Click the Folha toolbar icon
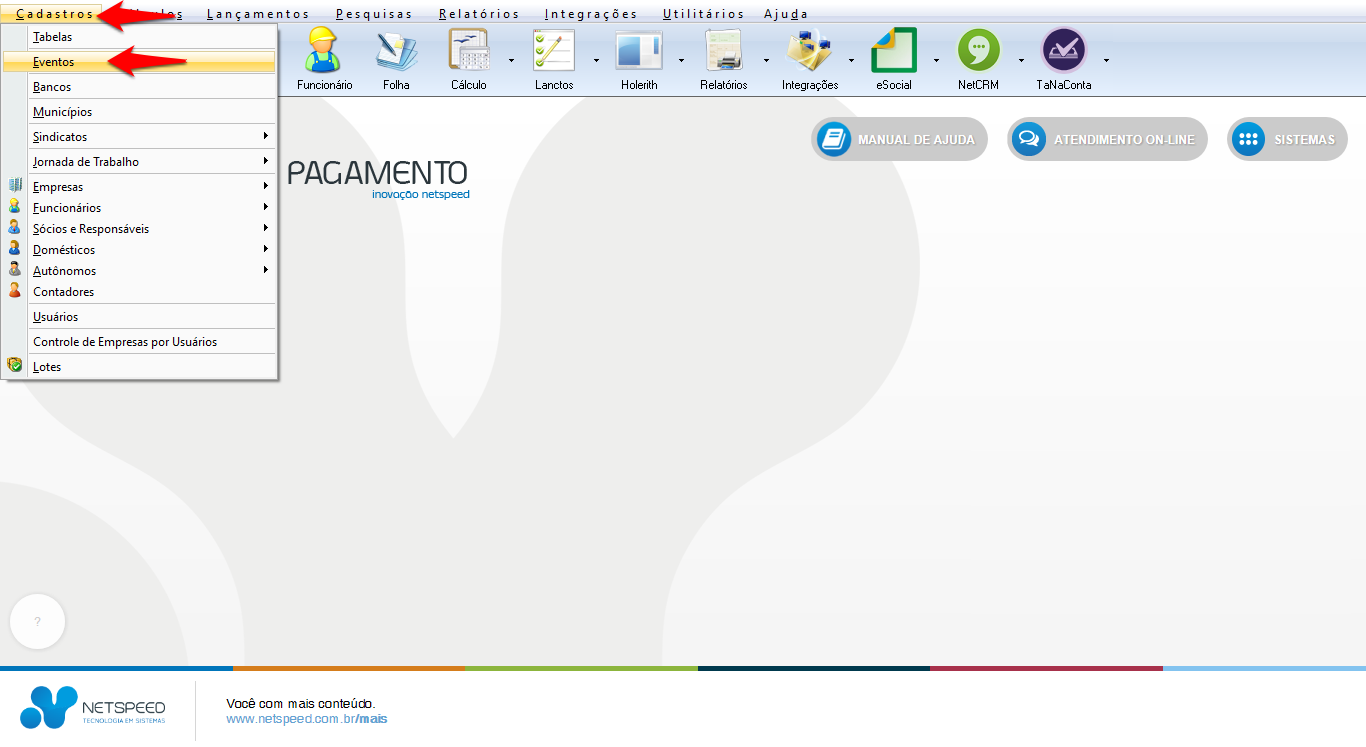 click(396, 52)
